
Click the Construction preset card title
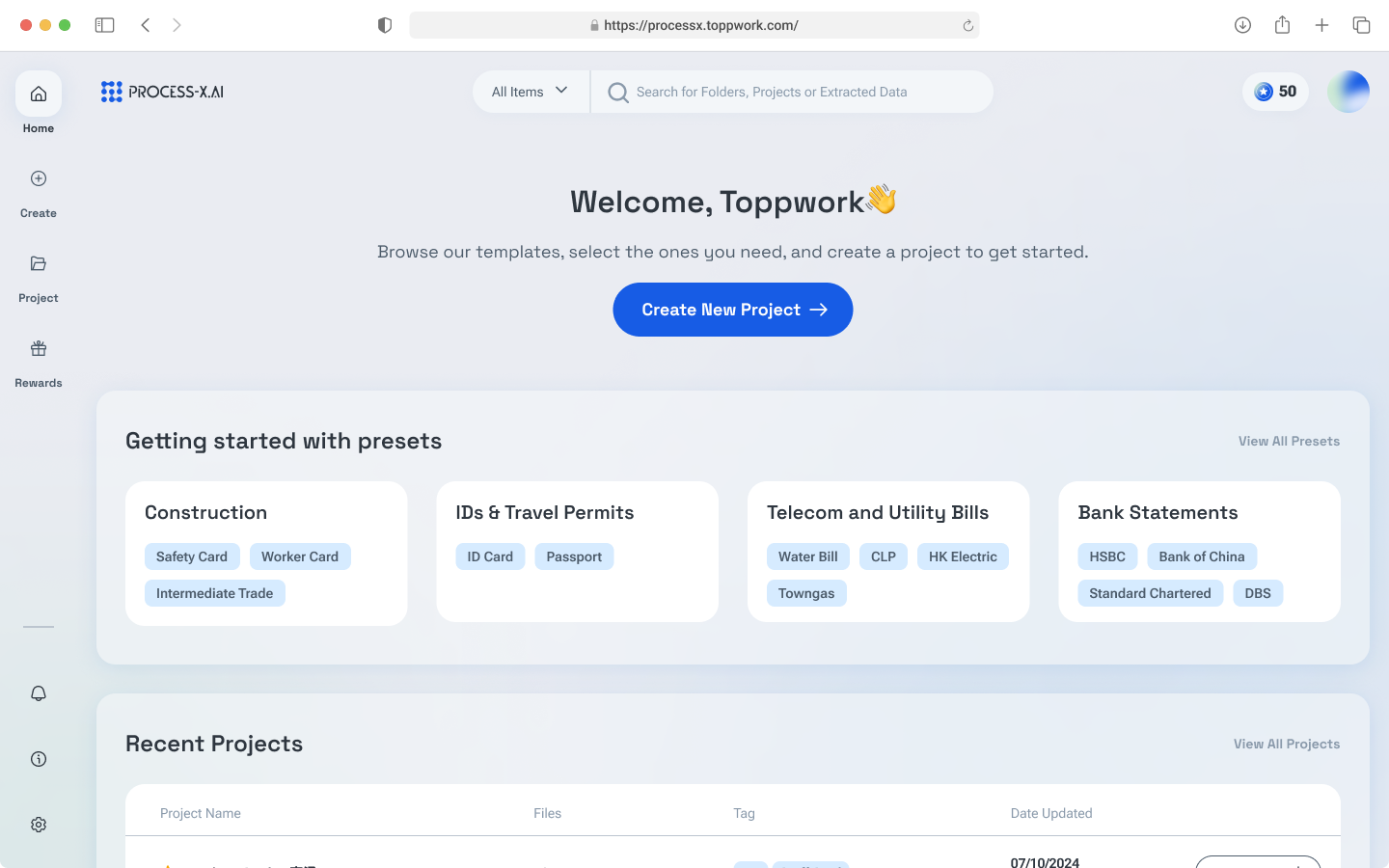pyautogui.click(x=205, y=512)
